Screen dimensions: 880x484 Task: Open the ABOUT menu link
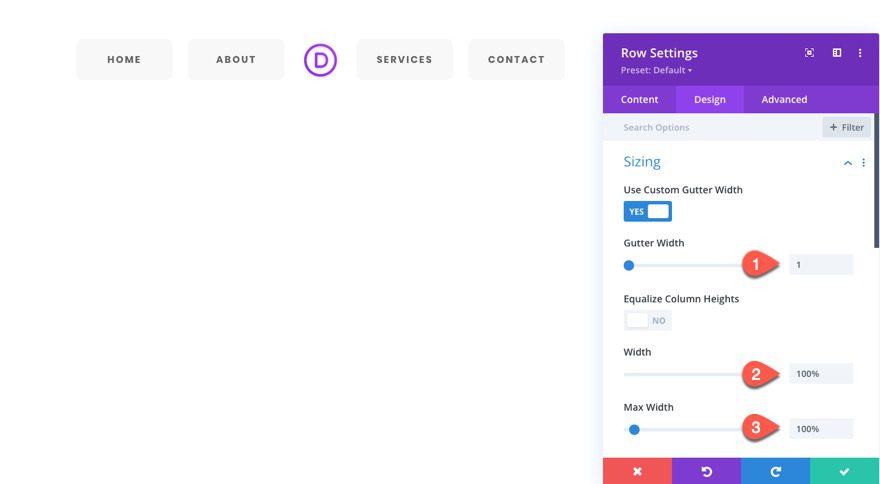point(236,60)
